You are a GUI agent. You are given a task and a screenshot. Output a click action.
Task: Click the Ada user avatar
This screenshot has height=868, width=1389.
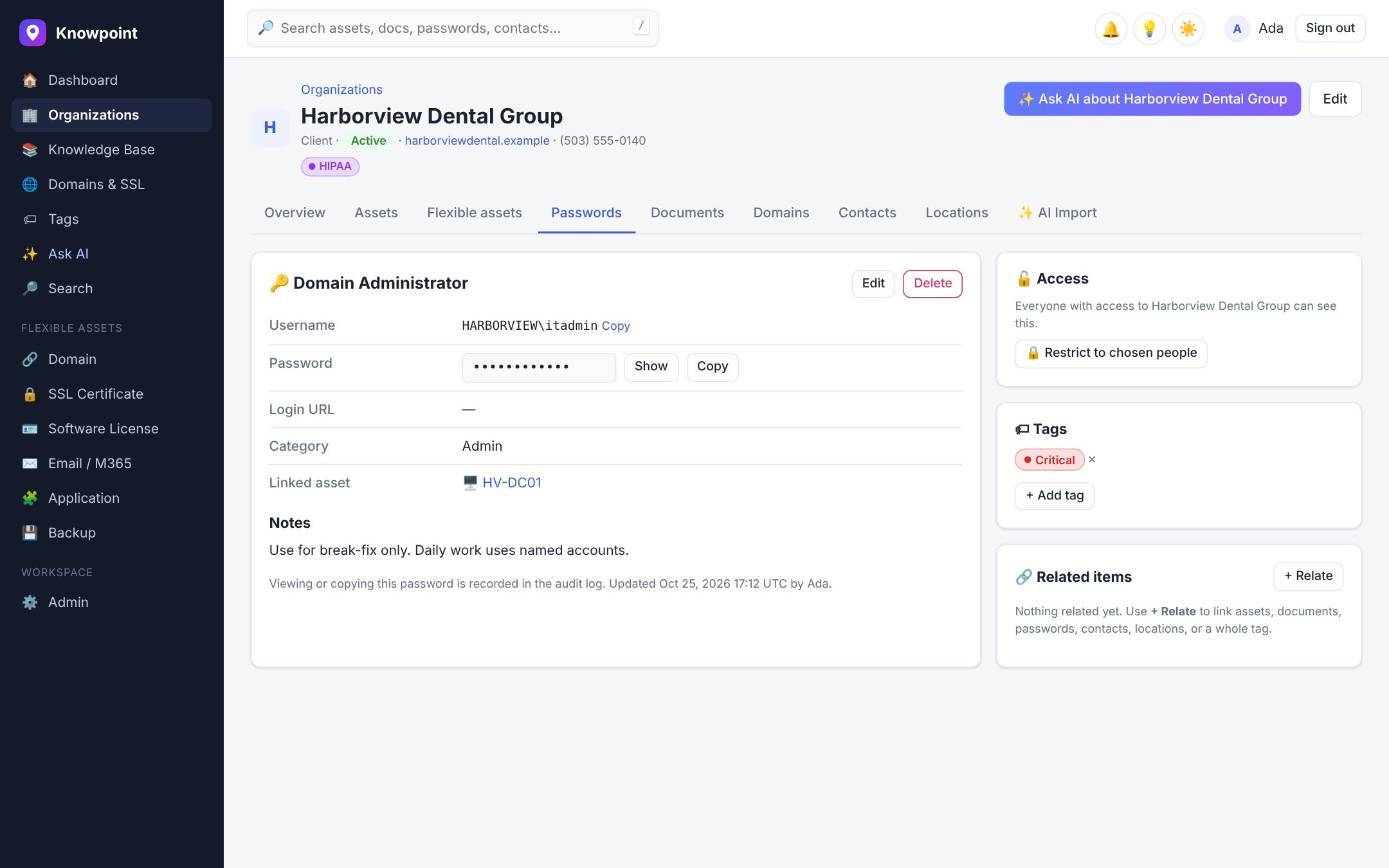1237,29
